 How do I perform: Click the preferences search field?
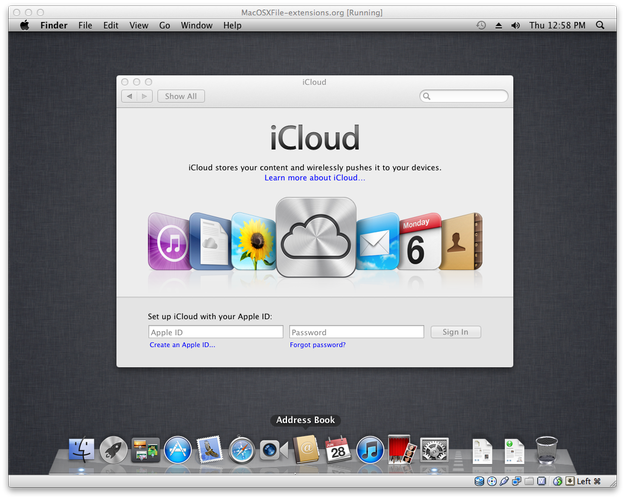(x=464, y=96)
